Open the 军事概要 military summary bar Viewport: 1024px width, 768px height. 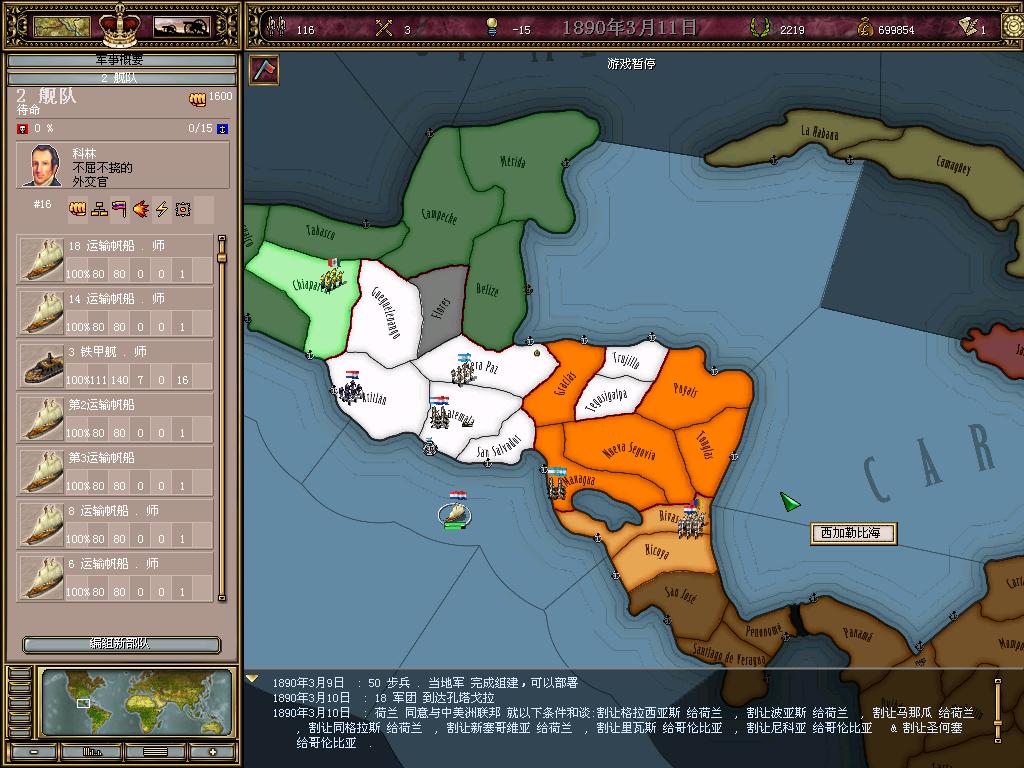point(121,60)
